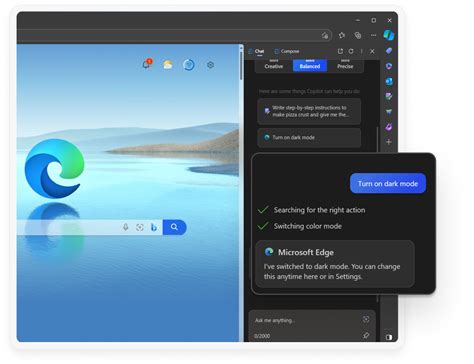Click the visual search camera icon
This screenshot has height=364, width=474.
pos(140,227)
